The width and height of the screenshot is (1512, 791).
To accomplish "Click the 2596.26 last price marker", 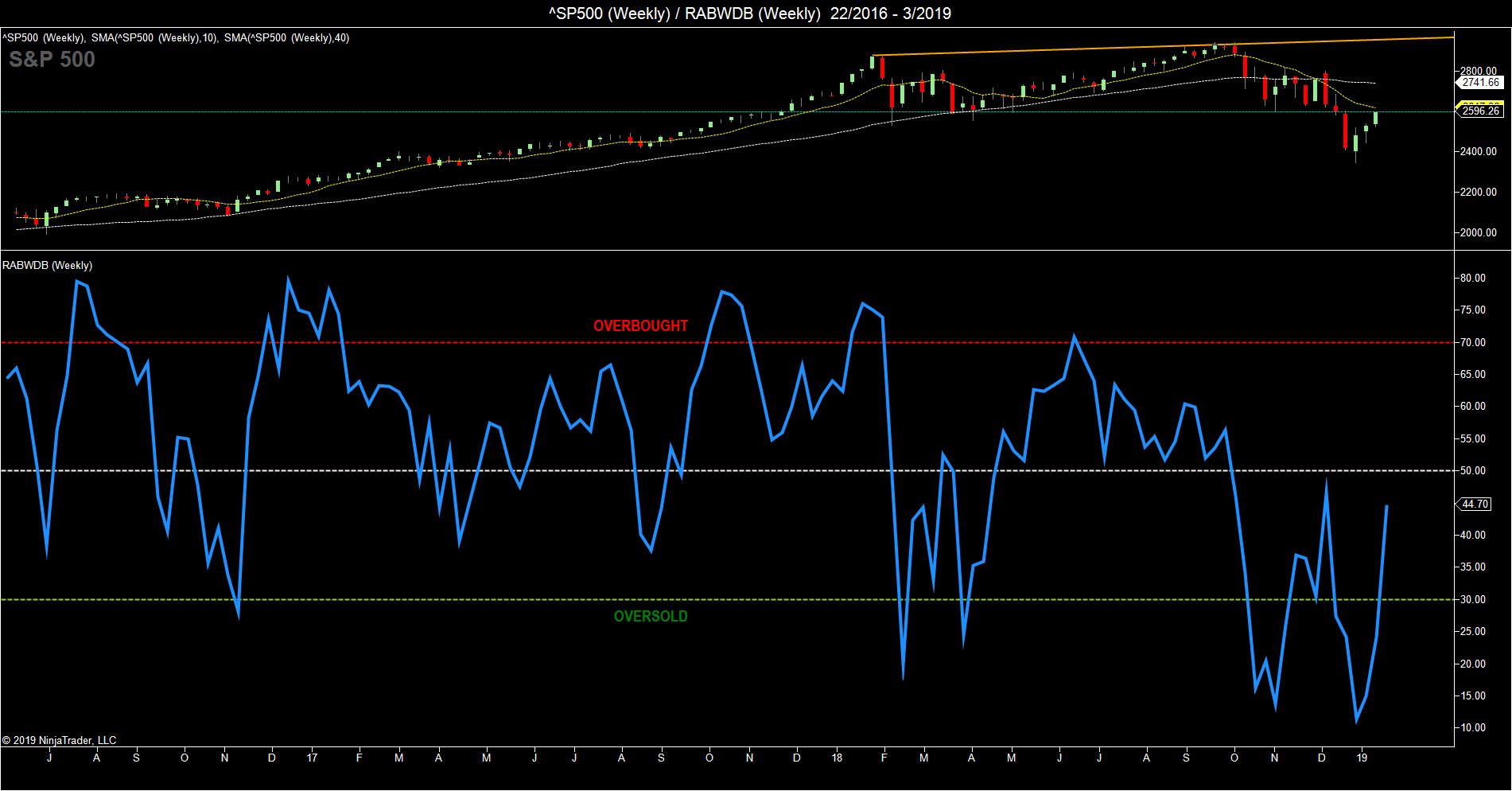I will (x=1479, y=111).
